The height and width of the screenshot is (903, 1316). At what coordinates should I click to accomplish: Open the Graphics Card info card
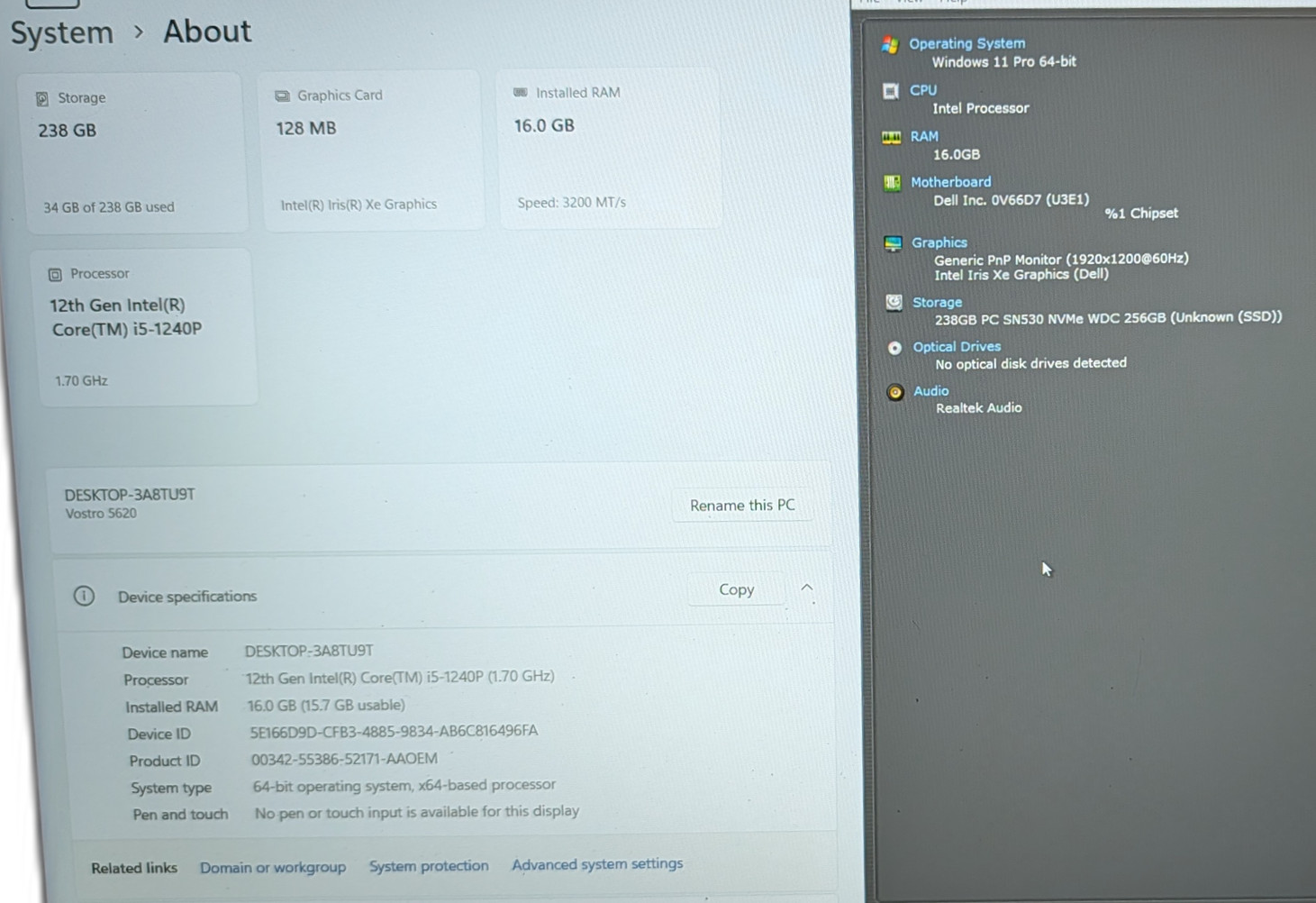click(371, 150)
